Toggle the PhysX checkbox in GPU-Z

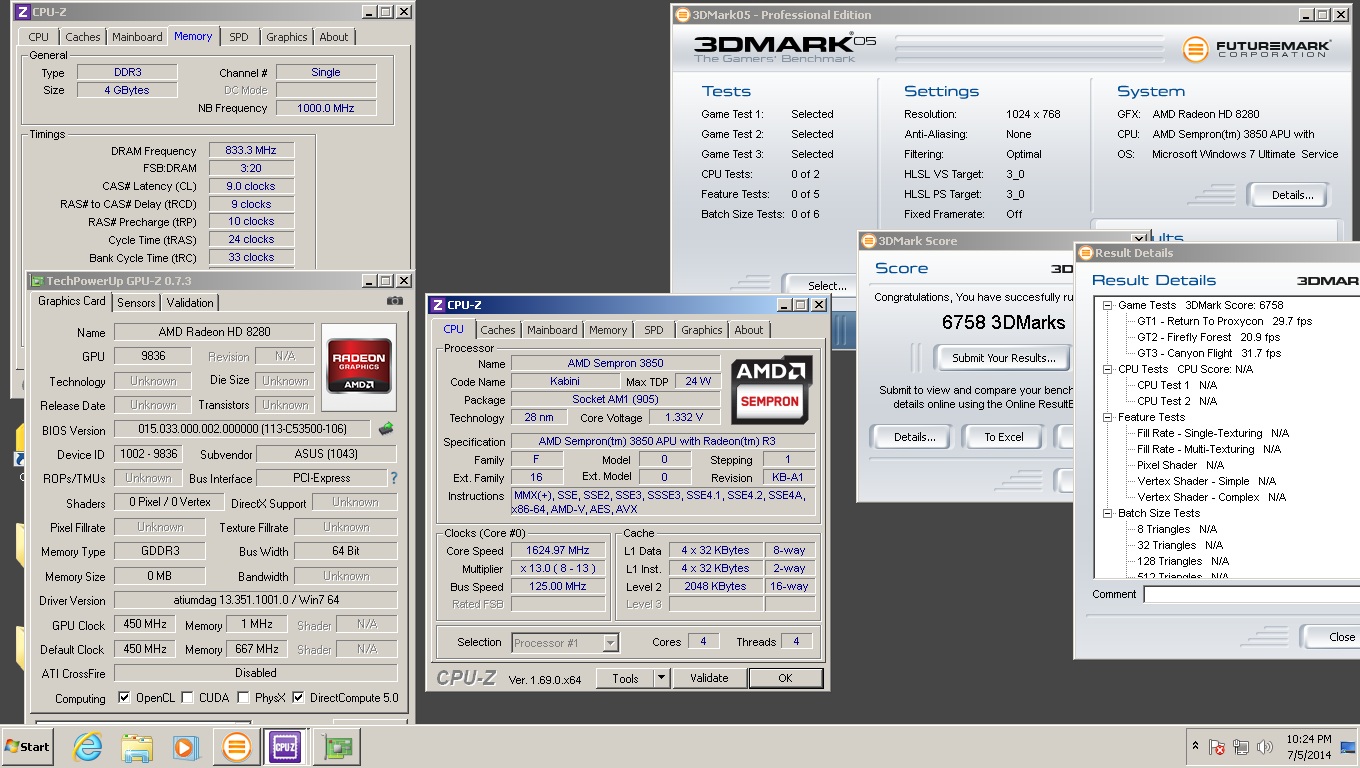(242, 698)
